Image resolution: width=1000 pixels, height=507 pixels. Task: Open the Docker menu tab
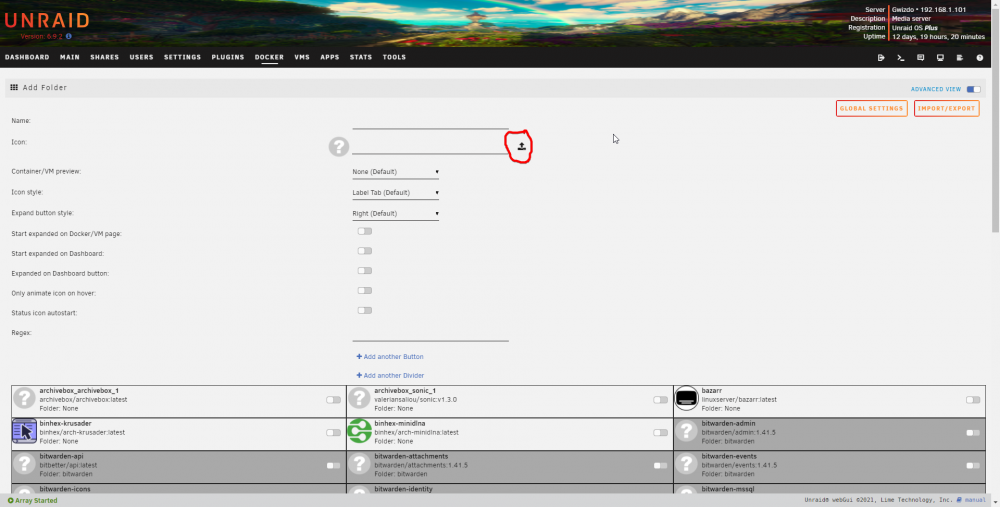269,57
